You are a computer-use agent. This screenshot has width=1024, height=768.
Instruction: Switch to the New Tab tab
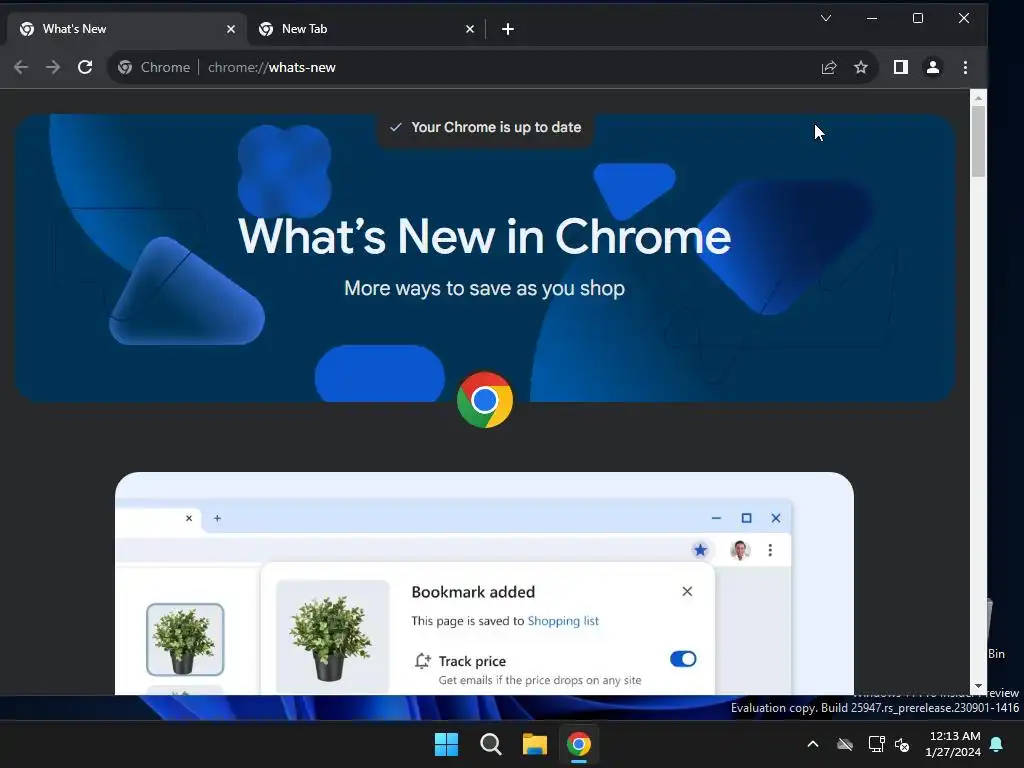tap(366, 29)
